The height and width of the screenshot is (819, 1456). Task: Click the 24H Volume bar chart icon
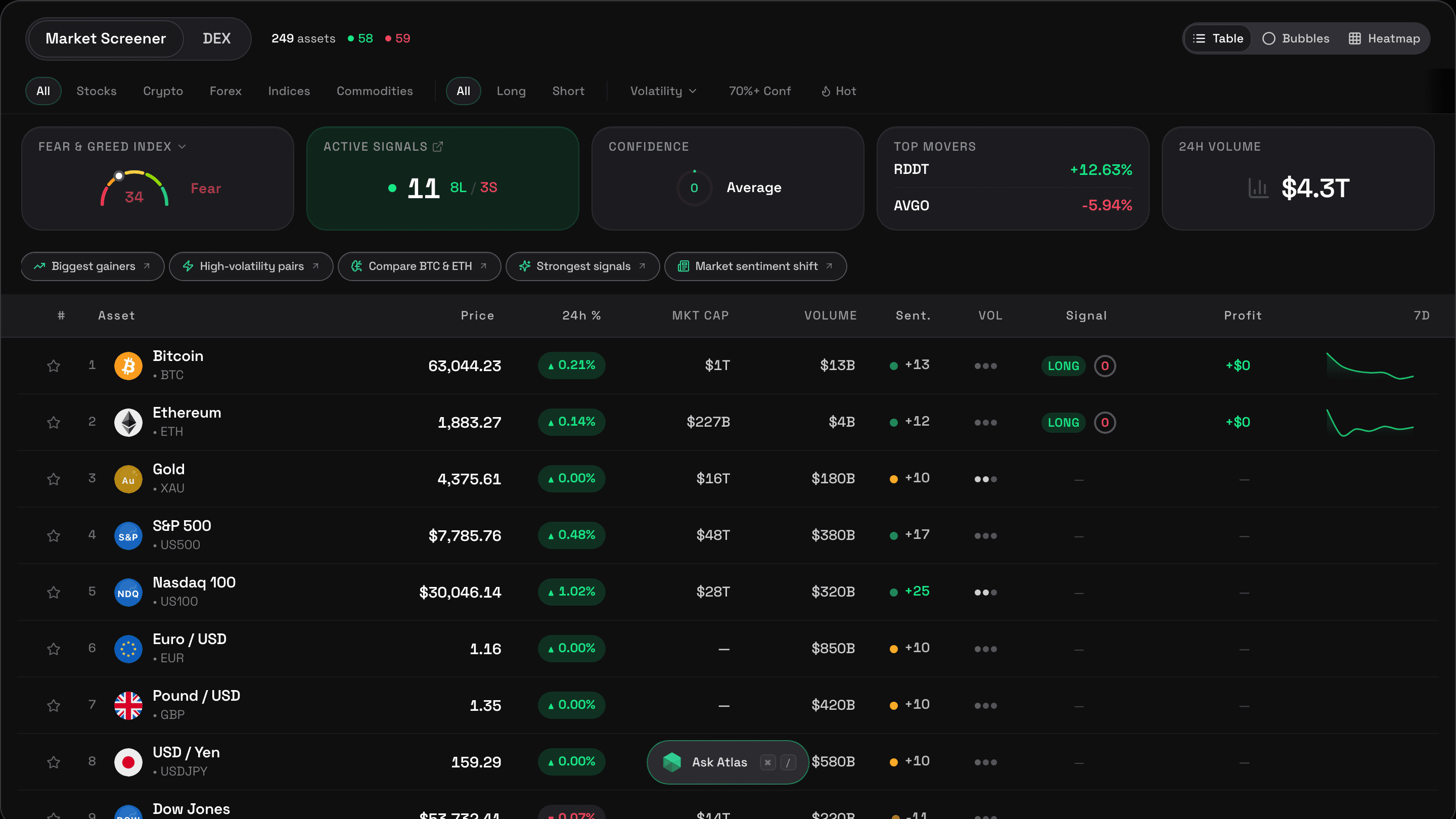[x=1258, y=188]
